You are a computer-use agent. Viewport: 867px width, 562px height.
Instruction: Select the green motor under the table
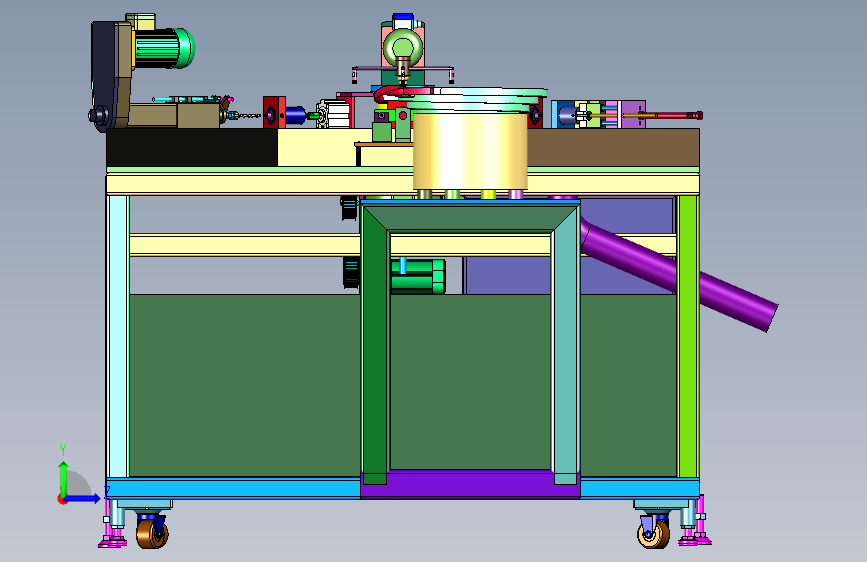[417, 275]
